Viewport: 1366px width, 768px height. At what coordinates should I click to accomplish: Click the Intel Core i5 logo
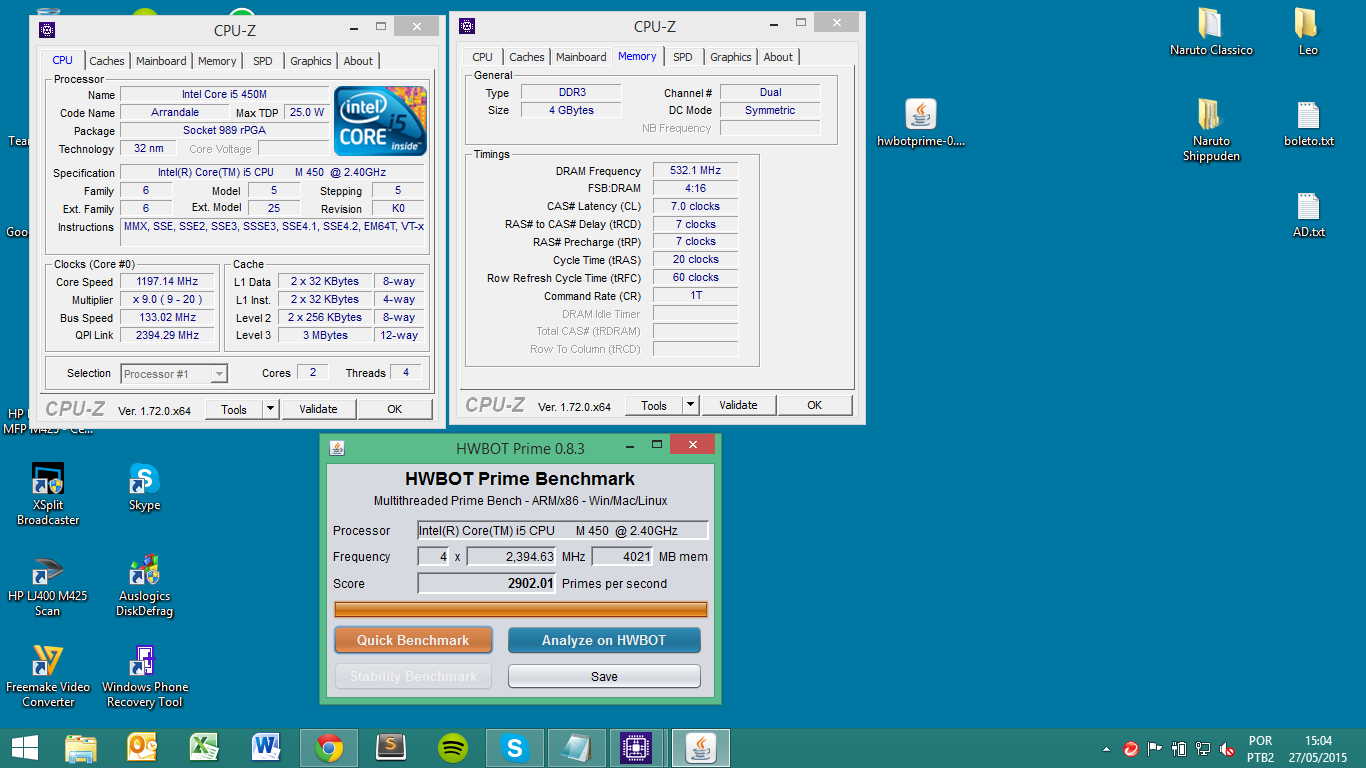(380, 121)
